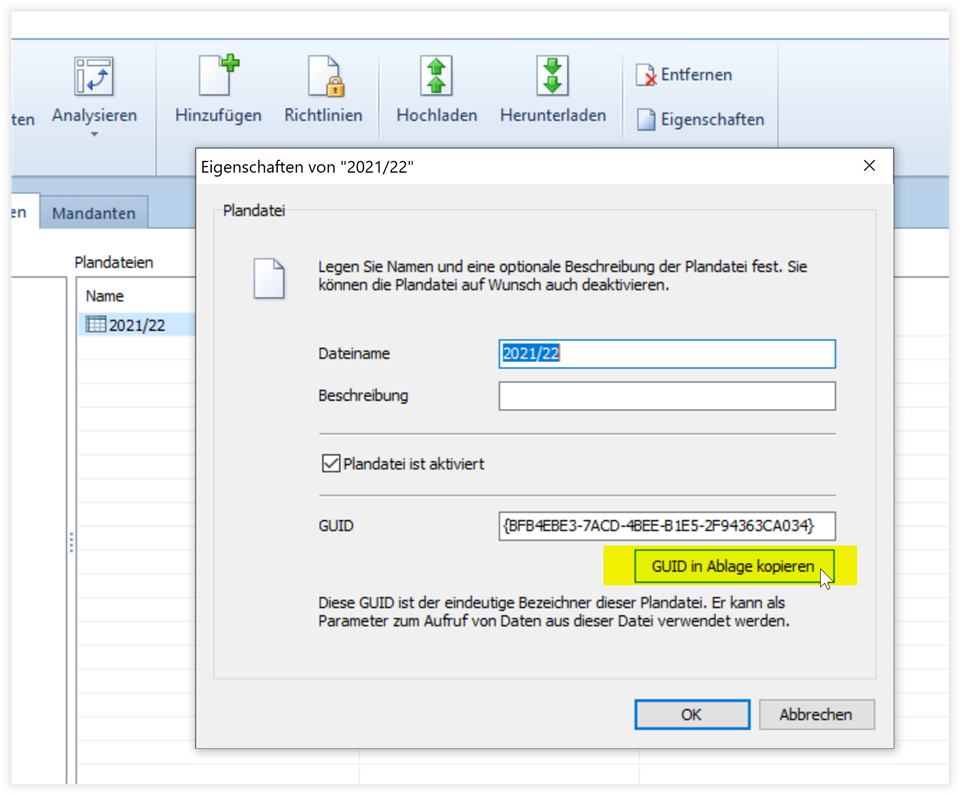Viewport: 960px width, 795px height.
Task: Click the Name column header
Action: coord(105,296)
